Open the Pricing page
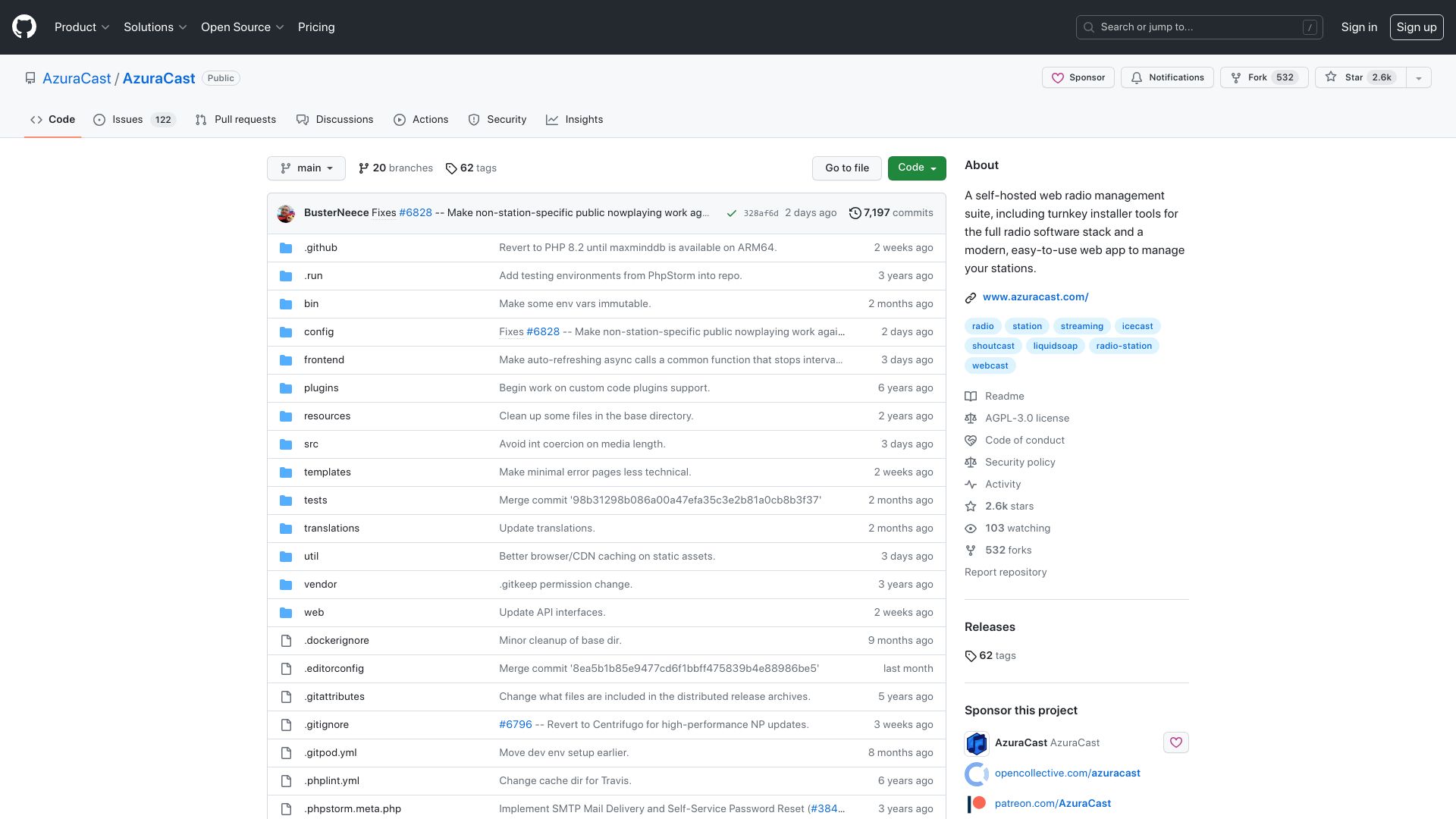This screenshot has height=819, width=1456. pyautogui.click(x=316, y=27)
